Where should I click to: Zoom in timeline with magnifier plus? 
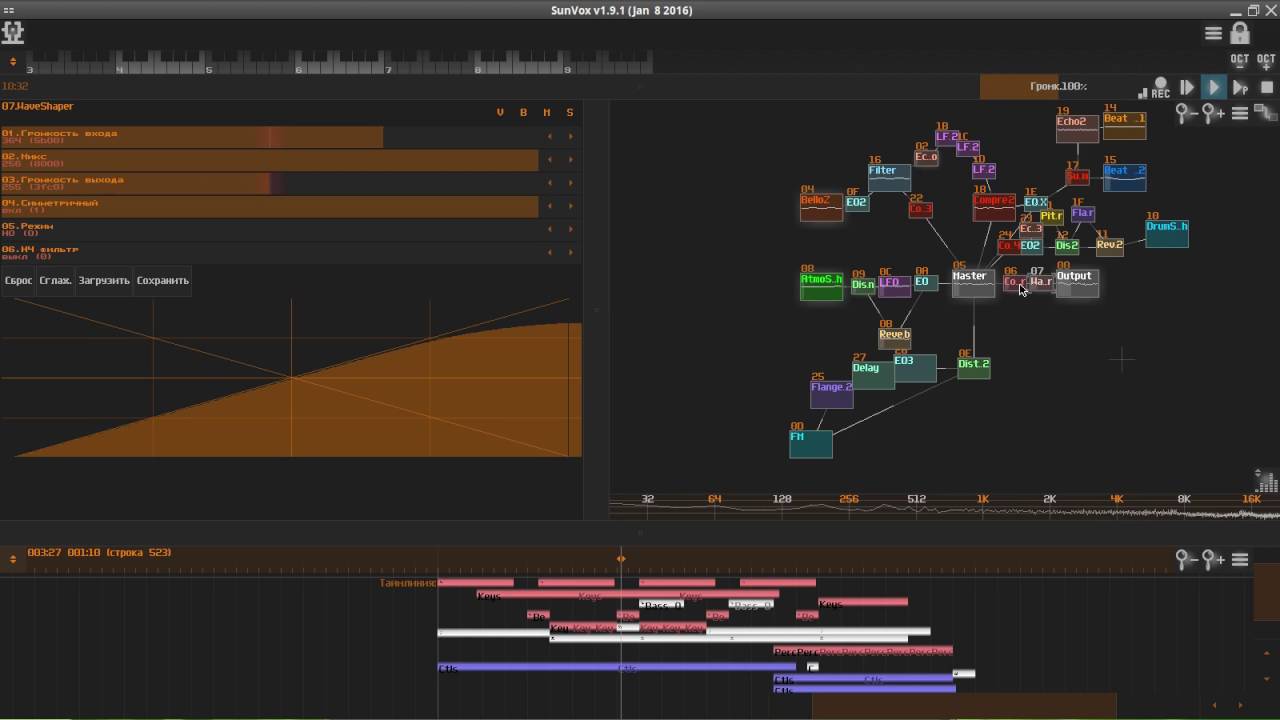point(1213,560)
